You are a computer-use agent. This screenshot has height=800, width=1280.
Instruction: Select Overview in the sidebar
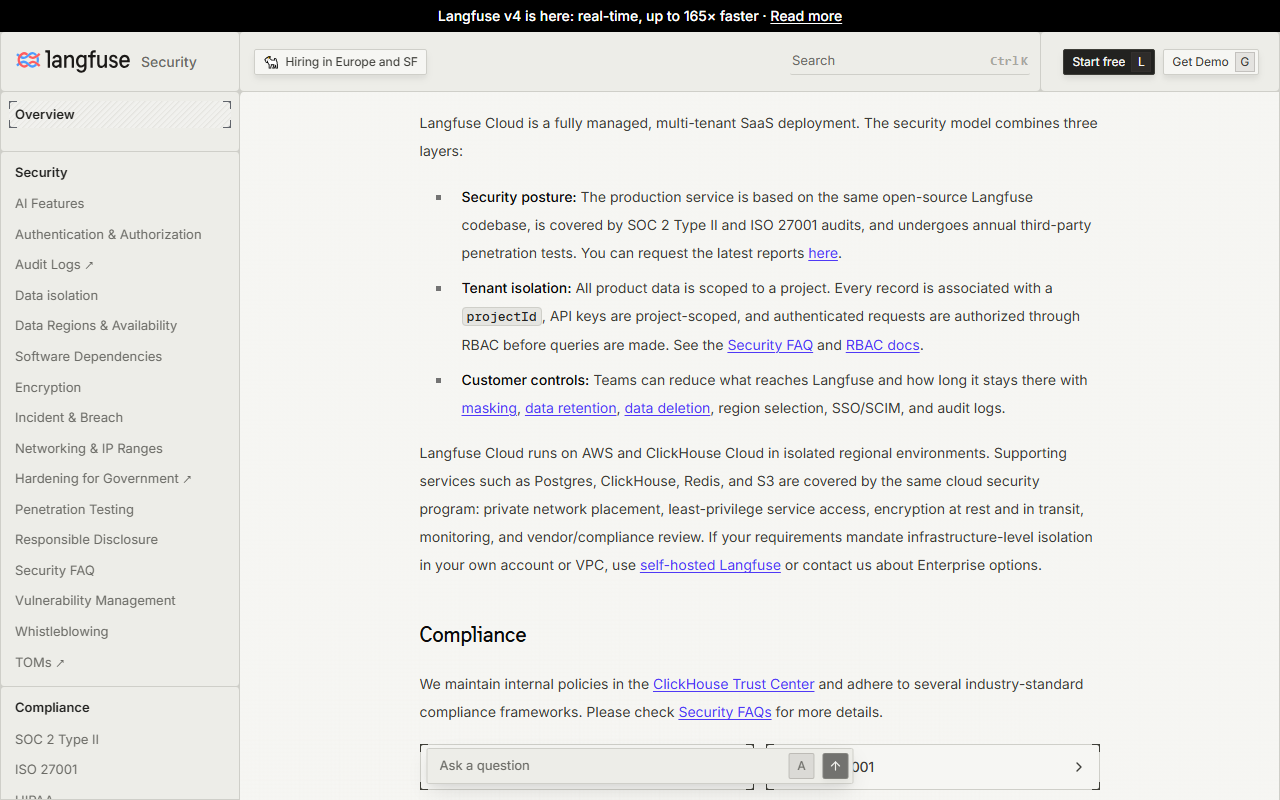coord(120,114)
